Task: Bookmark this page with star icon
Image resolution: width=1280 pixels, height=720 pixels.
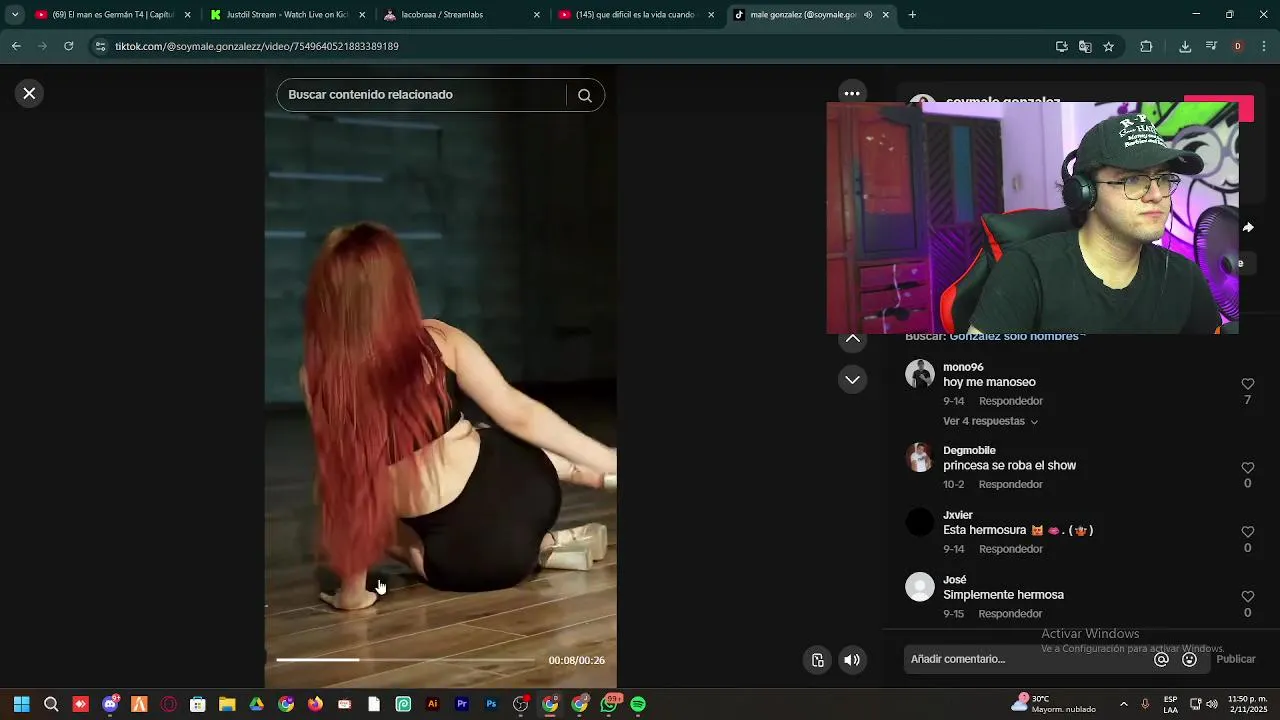Action: pyautogui.click(x=1109, y=46)
